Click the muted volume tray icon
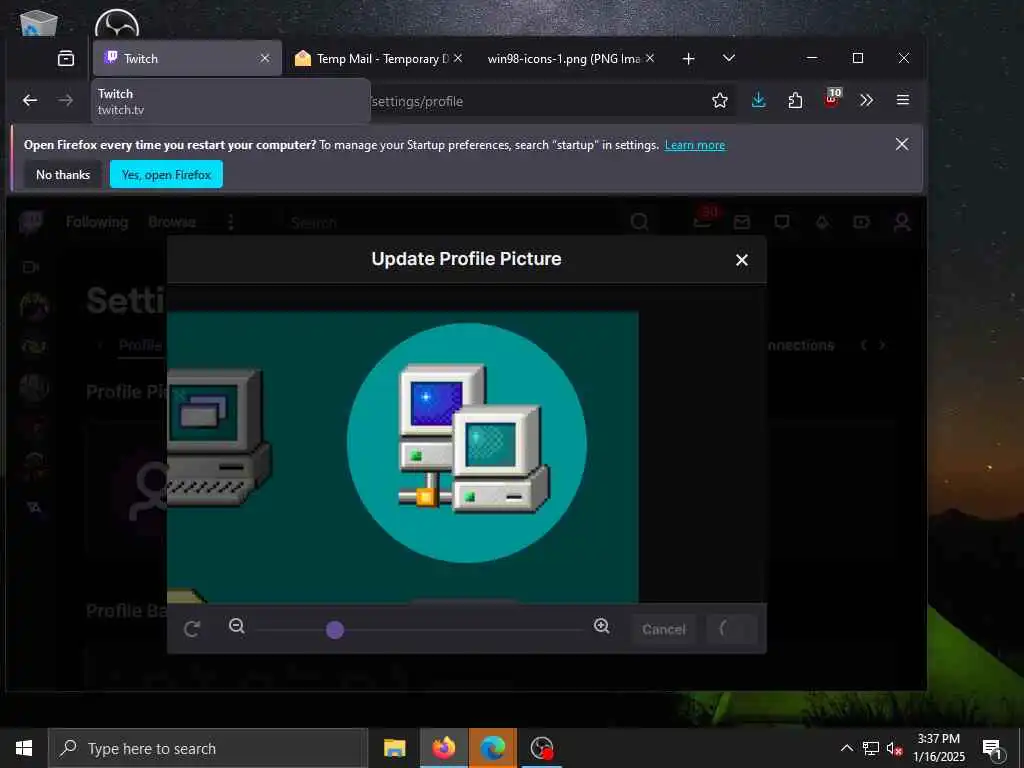 point(894,748)
